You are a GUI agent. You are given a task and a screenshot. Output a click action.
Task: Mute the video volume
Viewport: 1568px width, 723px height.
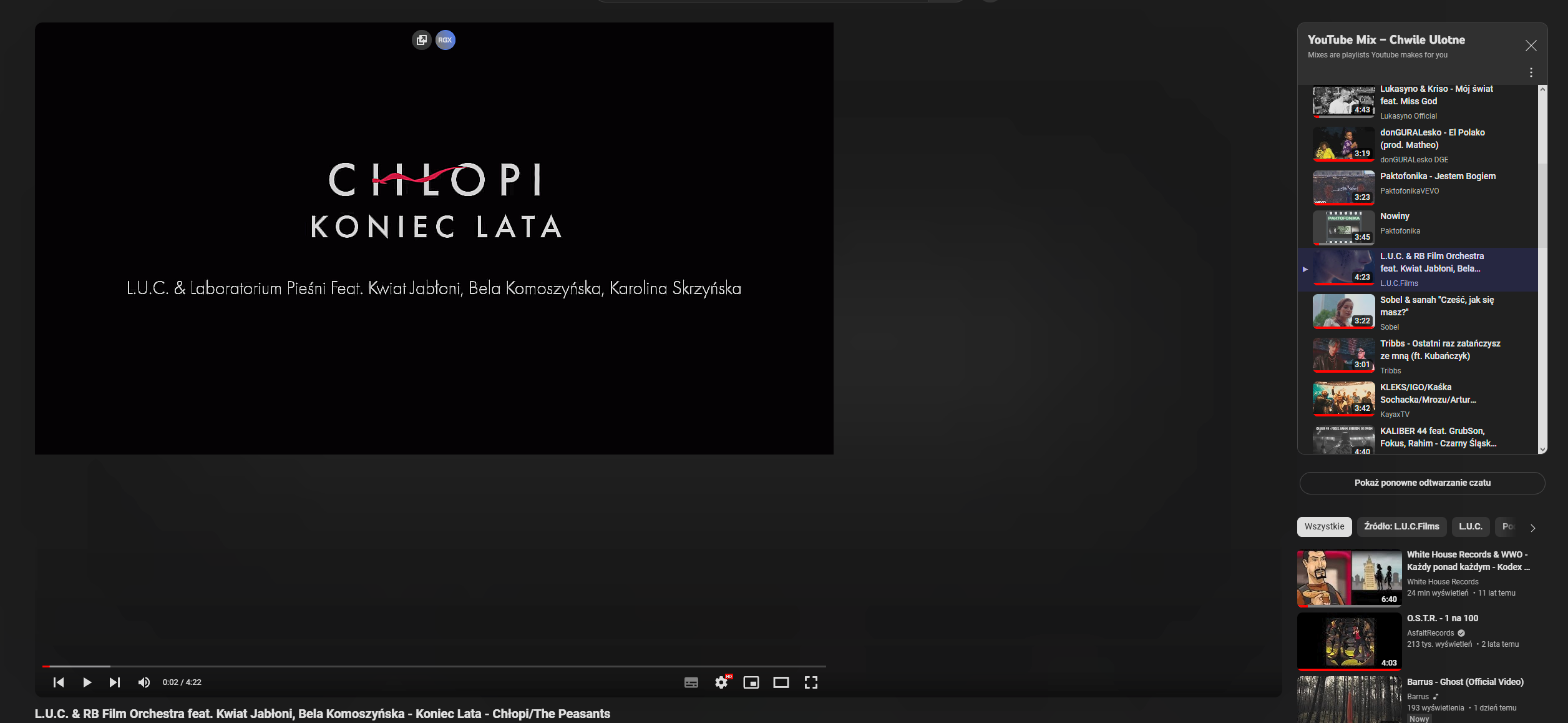click(144, 682)
